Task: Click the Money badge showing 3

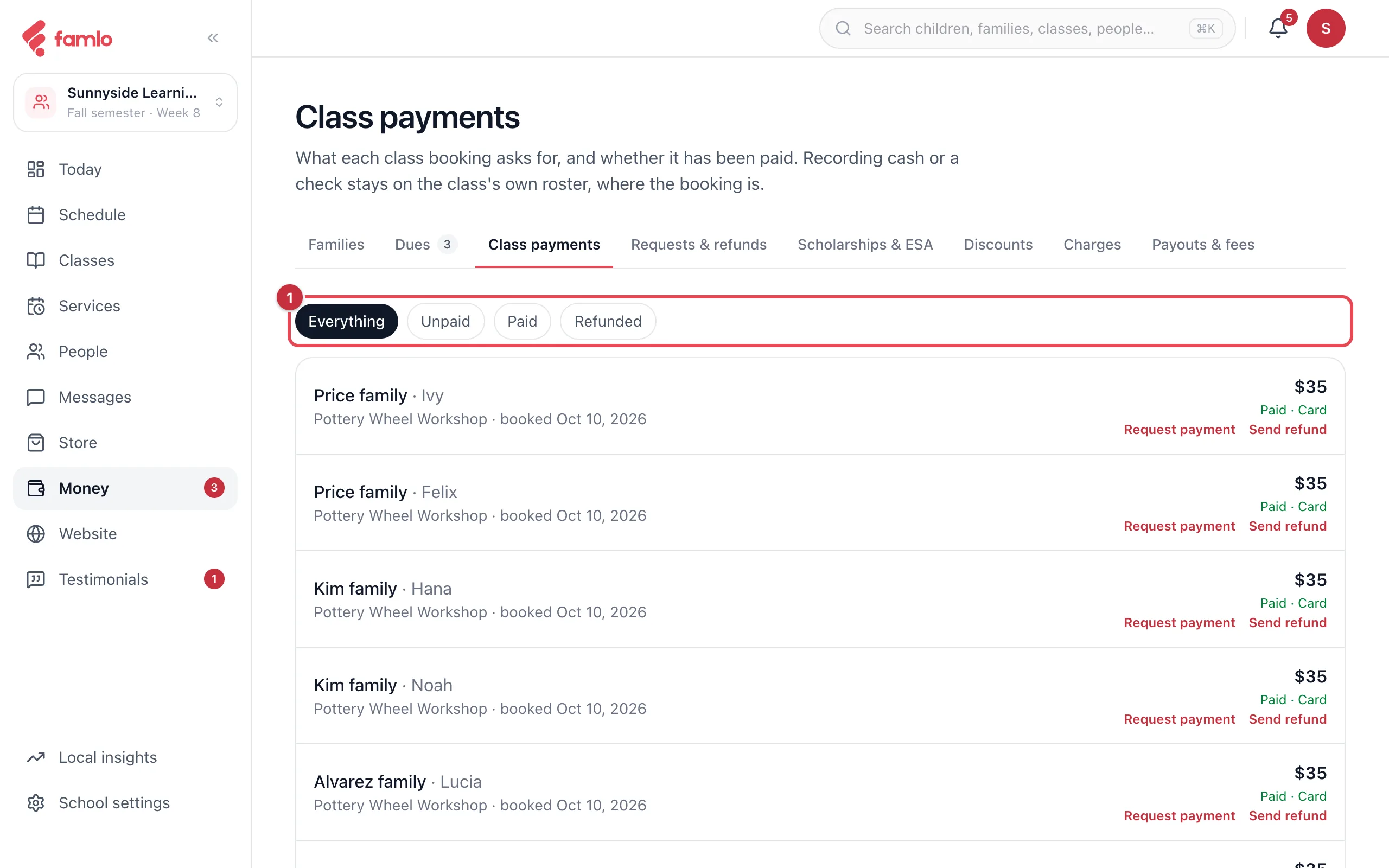Action: (x=214, y=488)
